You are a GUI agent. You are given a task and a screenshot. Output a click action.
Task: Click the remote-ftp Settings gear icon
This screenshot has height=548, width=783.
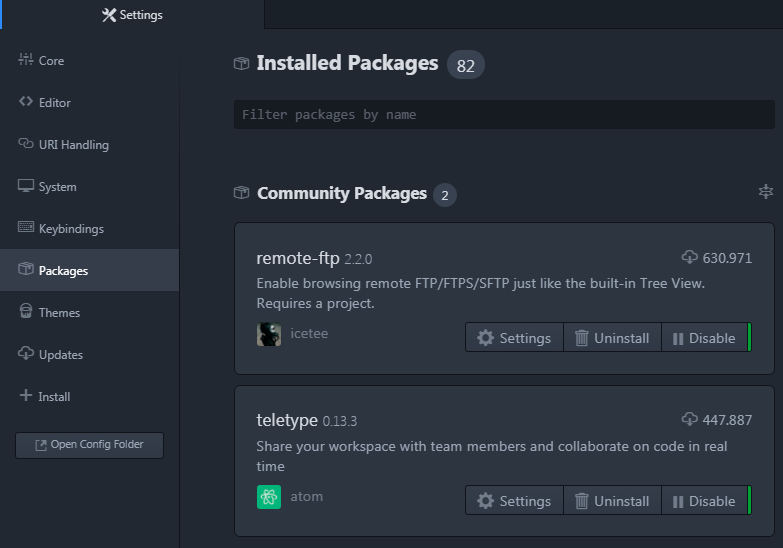pos(485,338)
